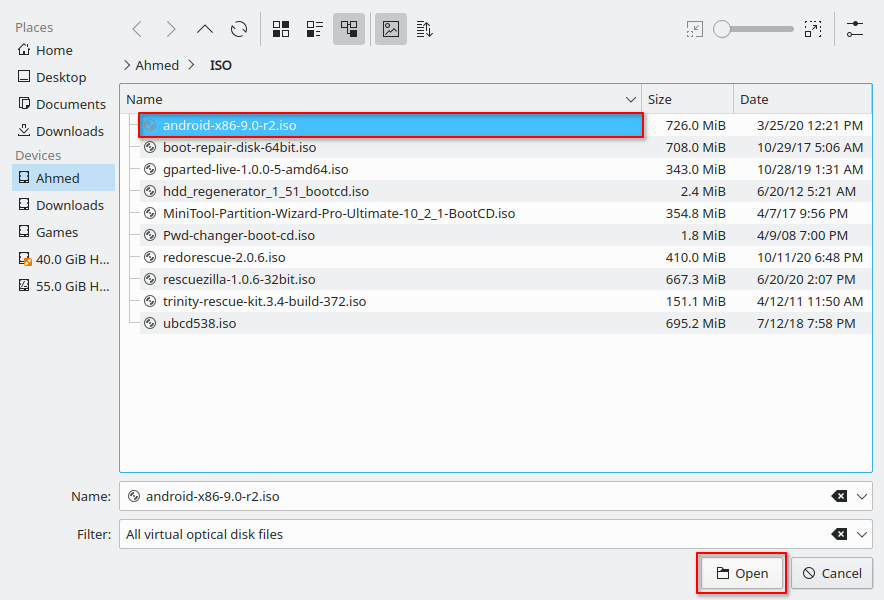
Task: Sort by the Name column header
Action: pyautogui.click(x=381, y=99)
